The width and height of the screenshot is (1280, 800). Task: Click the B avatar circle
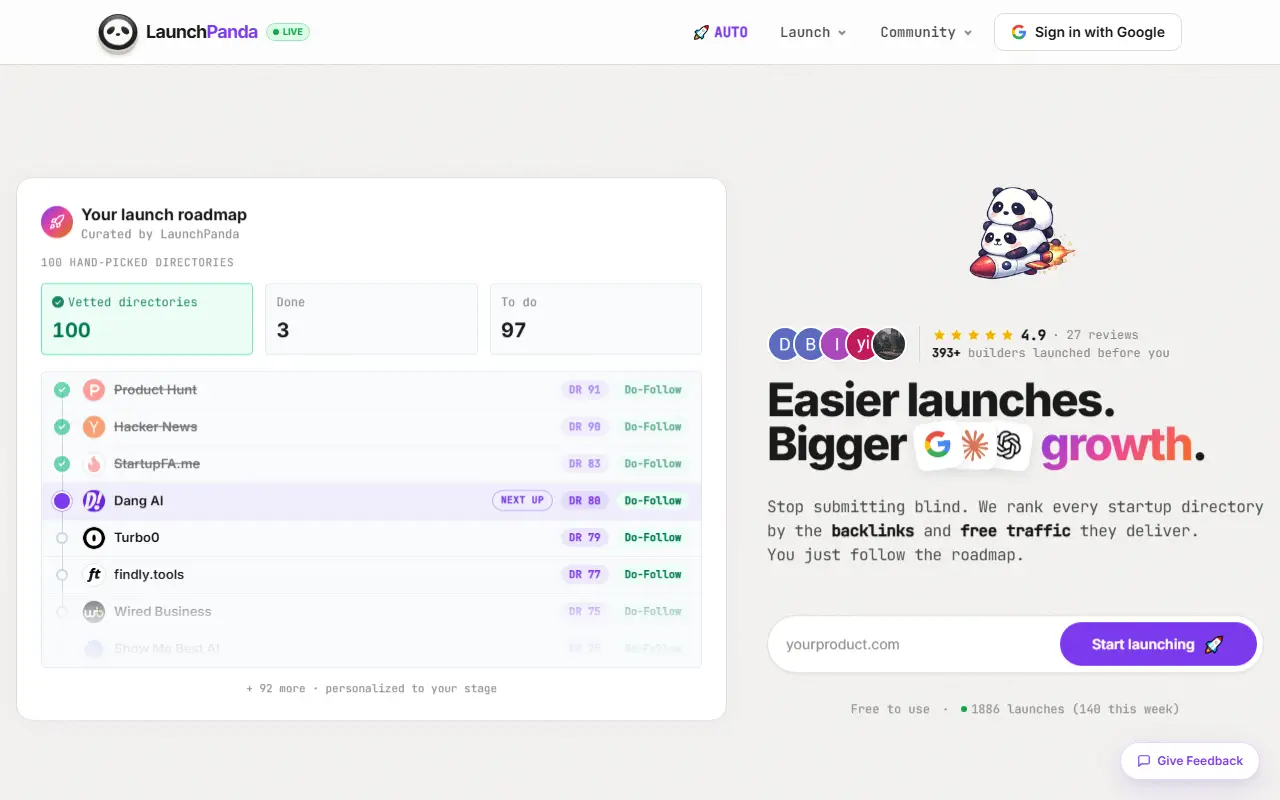tap(810, 344)
